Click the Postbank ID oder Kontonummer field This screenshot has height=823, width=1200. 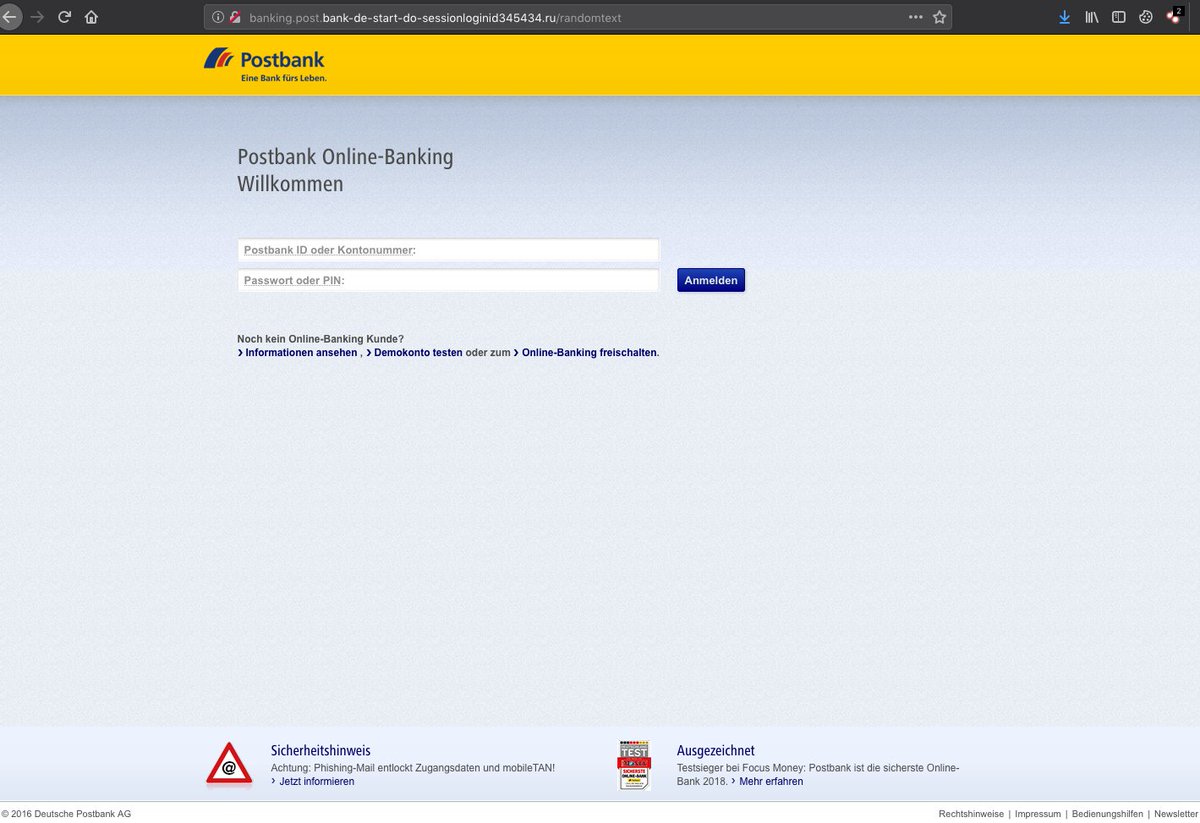[x=448, y=250]
